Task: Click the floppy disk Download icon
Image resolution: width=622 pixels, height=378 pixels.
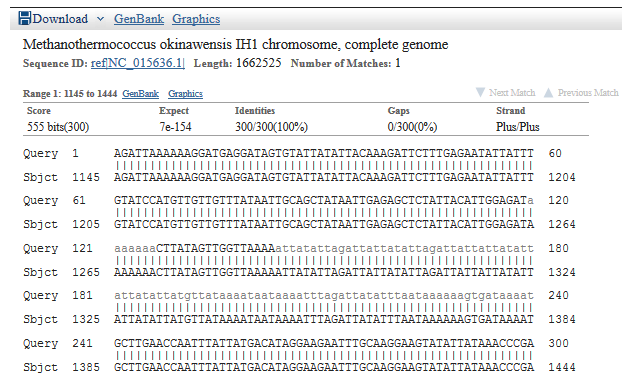Action: click(25, 18)
